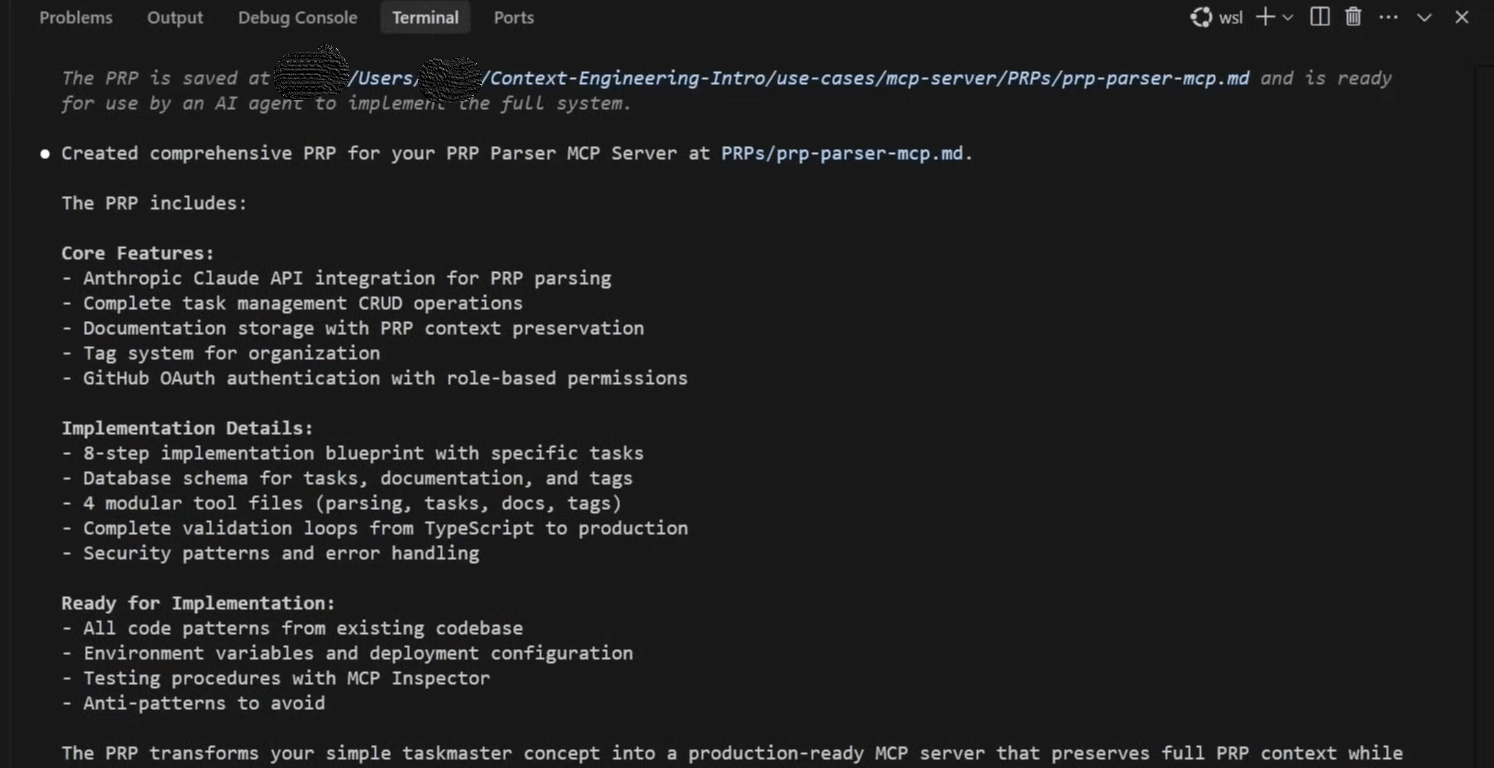Screen dimensions: 1494x768
Task: Open the Debug Console tab
Action: [x=297, y=18]
